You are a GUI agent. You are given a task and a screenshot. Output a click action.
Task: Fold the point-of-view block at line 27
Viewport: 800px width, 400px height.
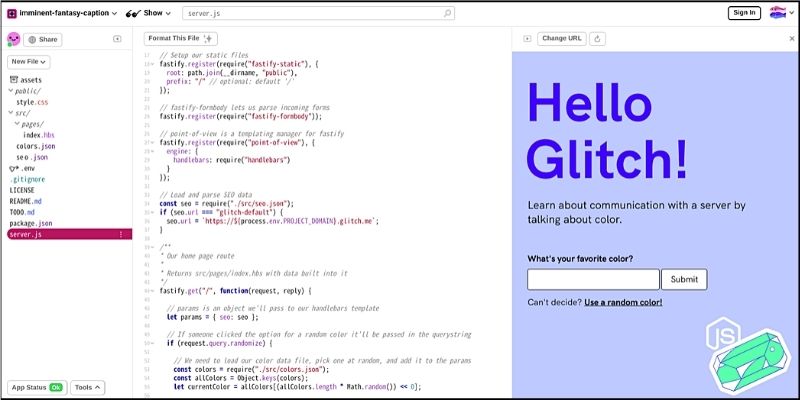153,143
